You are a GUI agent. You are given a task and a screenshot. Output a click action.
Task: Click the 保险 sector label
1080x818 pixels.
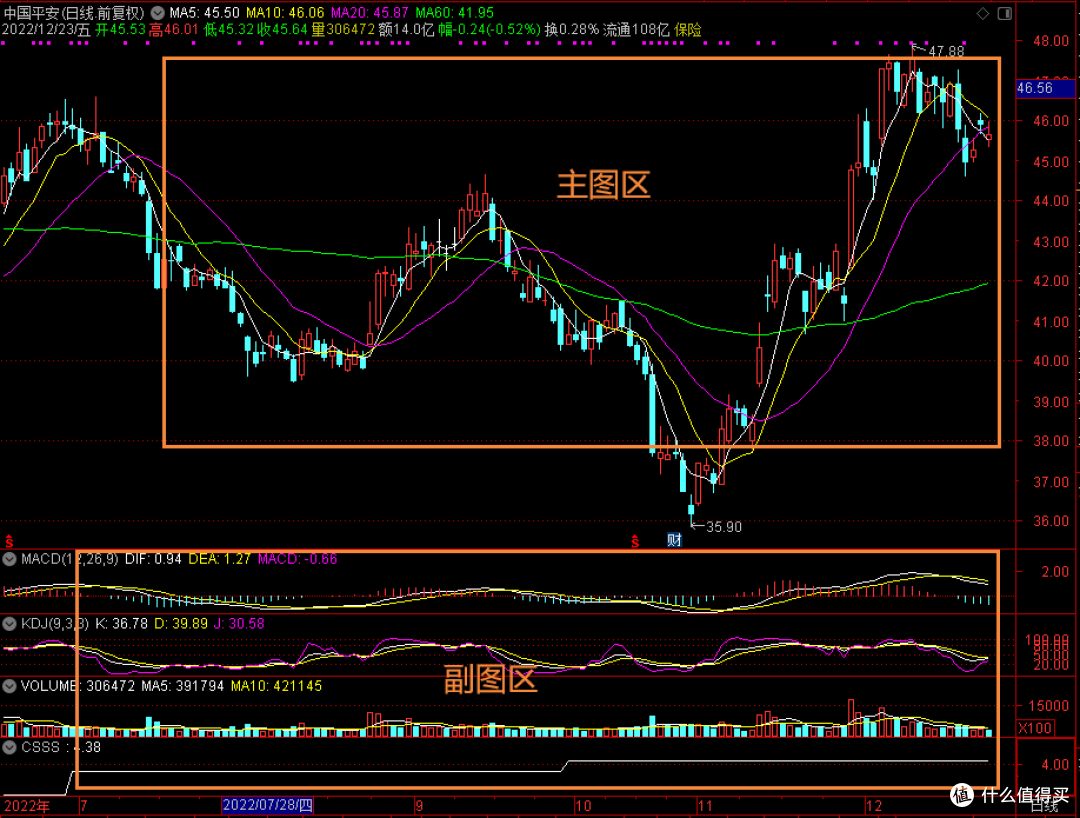coord(687,30)
